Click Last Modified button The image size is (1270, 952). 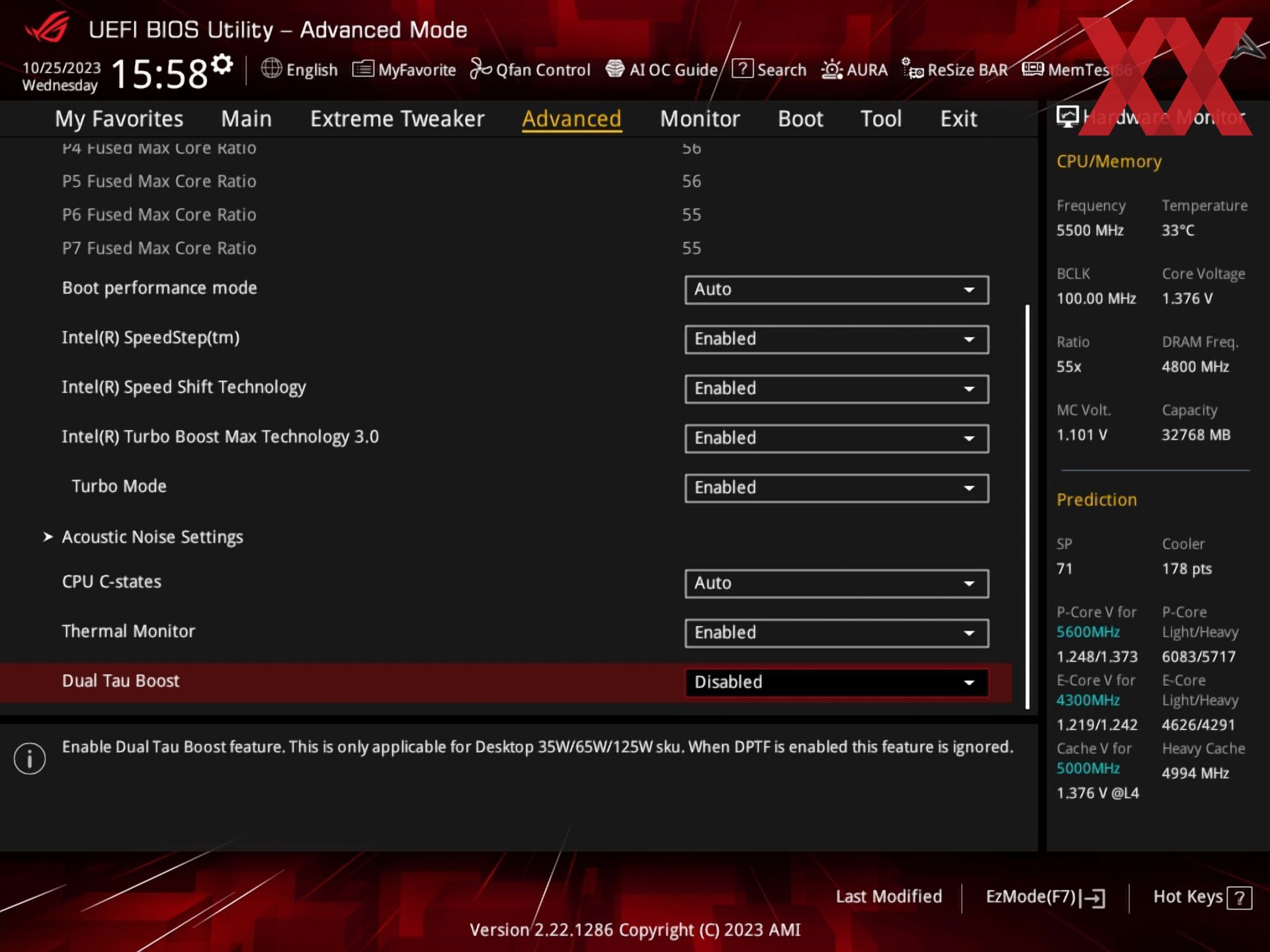(888, 896)
